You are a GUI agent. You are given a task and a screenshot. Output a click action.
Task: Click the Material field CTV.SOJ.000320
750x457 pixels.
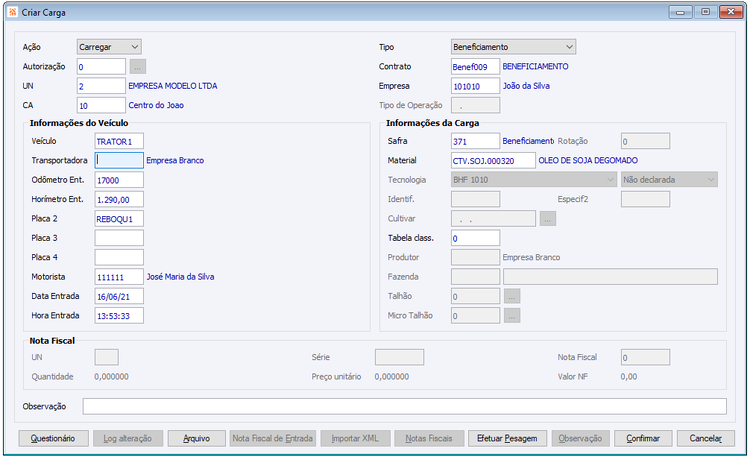[x=493, y=160]
